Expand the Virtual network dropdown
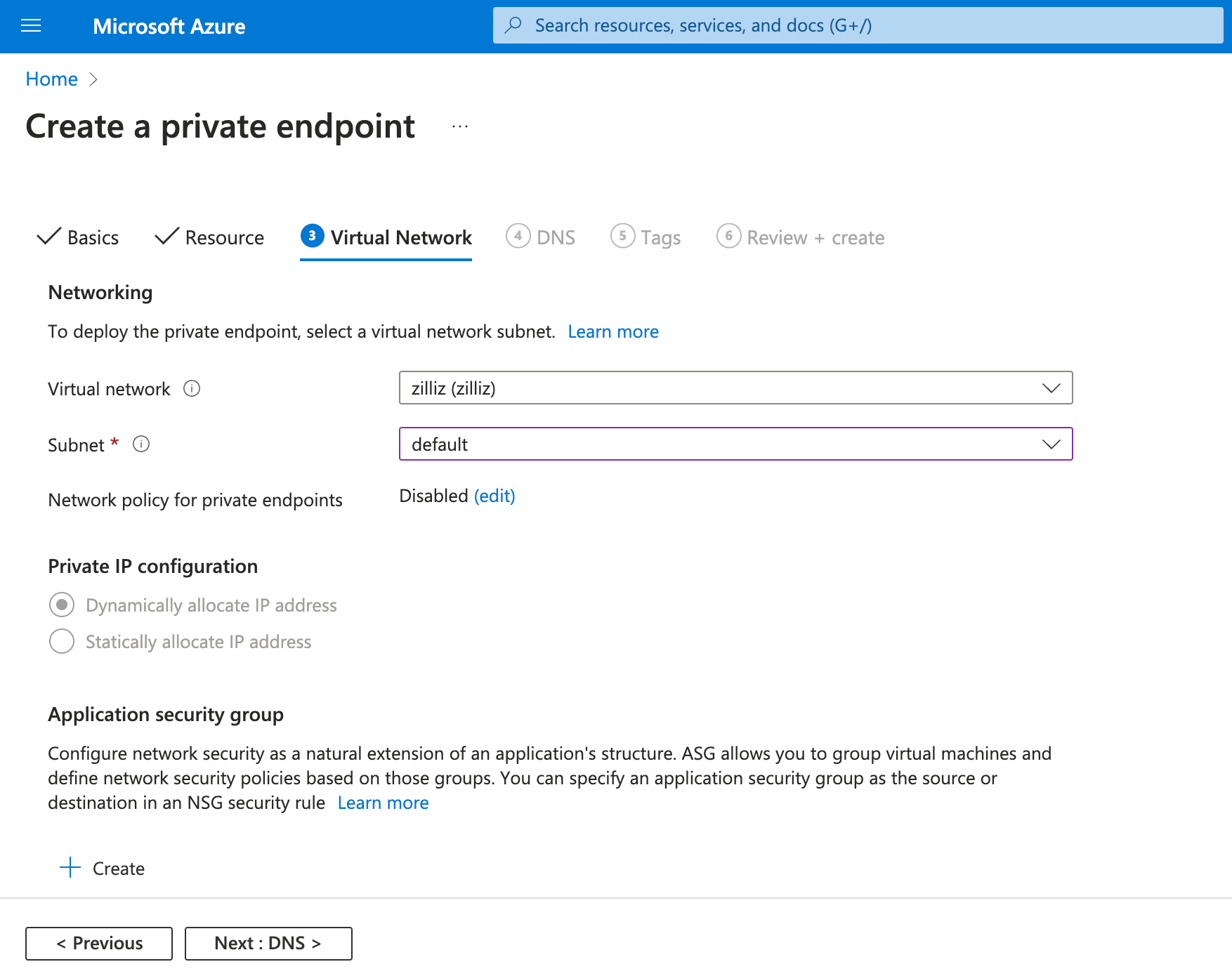1232x976 pixels. [x=735, y=388]
